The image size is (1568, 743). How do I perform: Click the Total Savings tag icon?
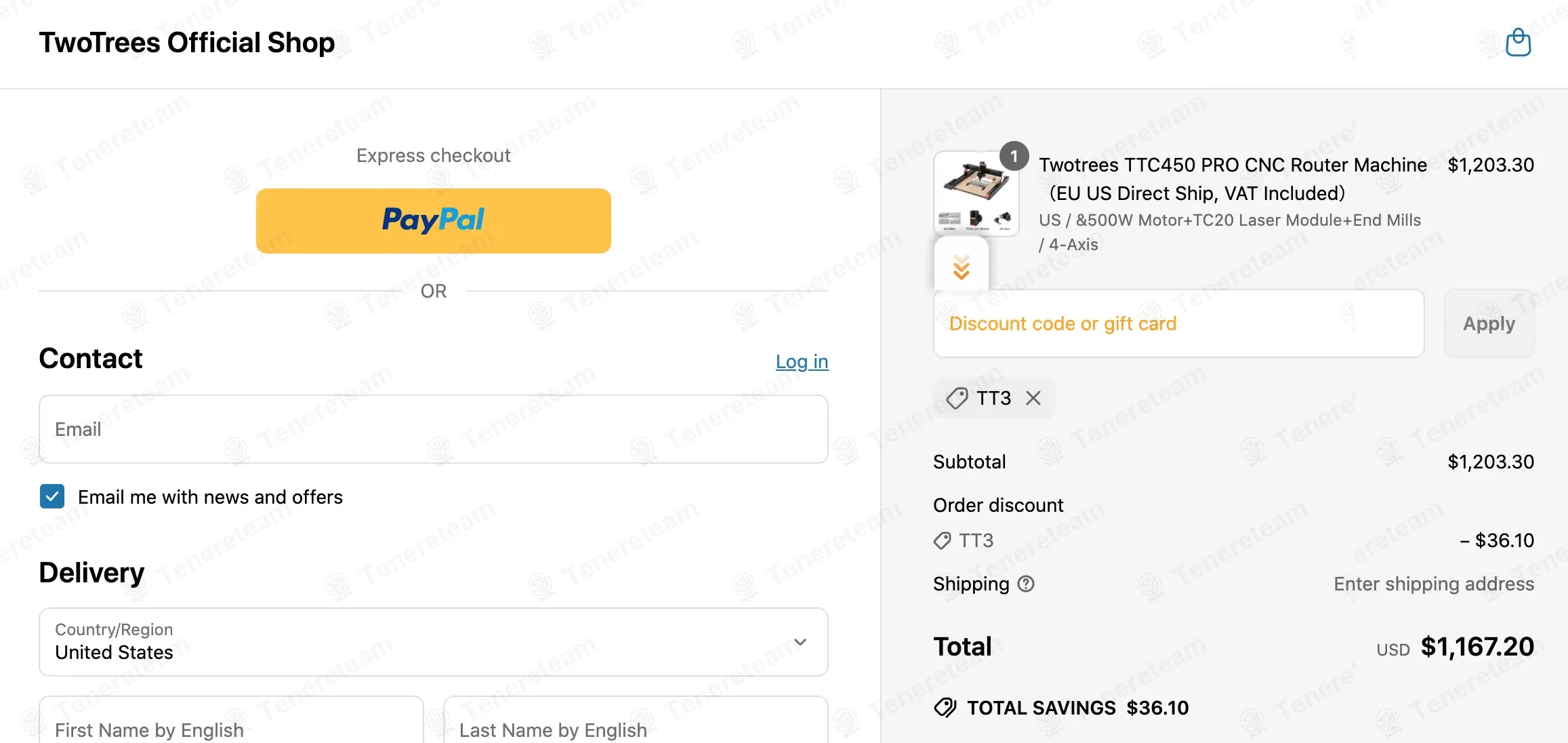click(945, 708)
